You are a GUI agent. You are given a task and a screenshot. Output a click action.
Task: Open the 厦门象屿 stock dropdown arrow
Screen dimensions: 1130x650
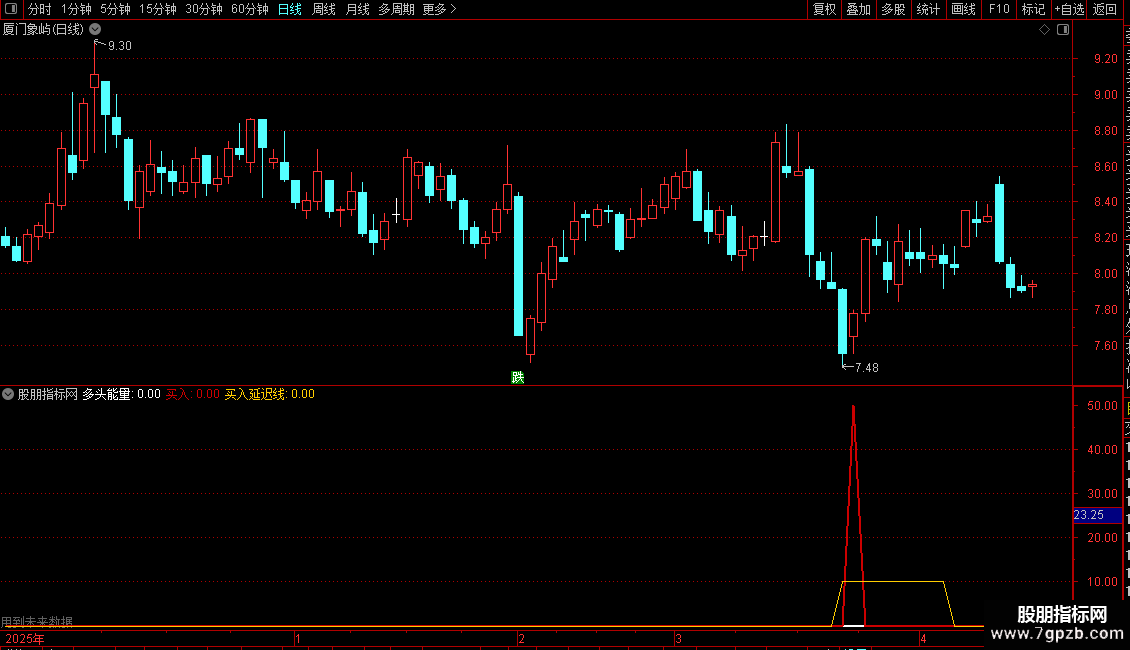pos(95,30)
